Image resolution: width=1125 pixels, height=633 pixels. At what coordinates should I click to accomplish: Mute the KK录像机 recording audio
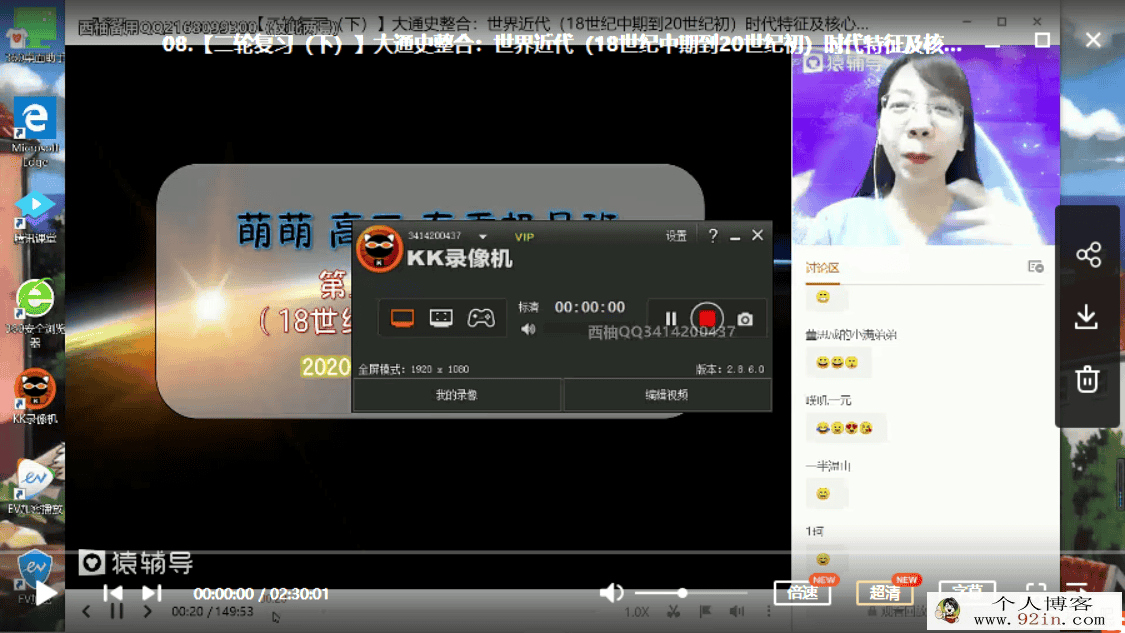pos(529,329)
